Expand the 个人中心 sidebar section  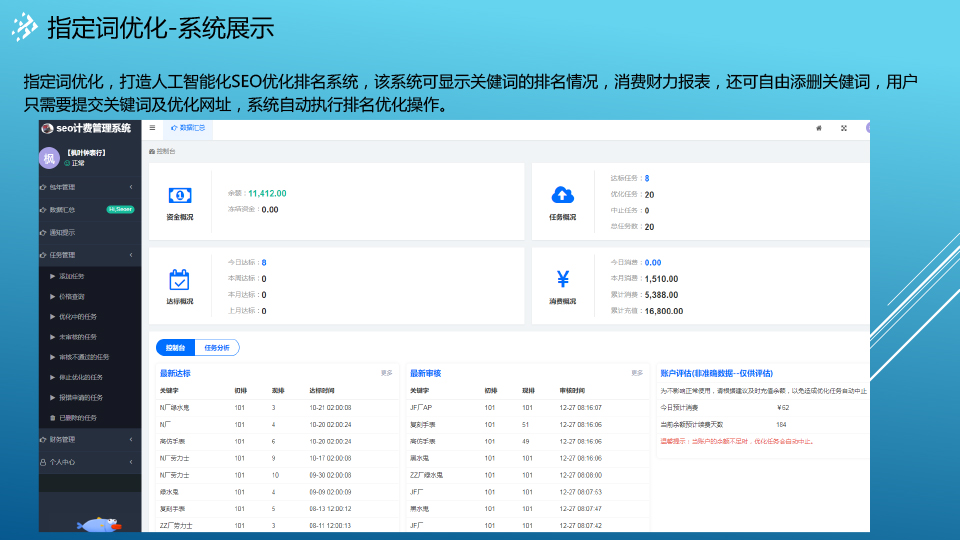88,463
